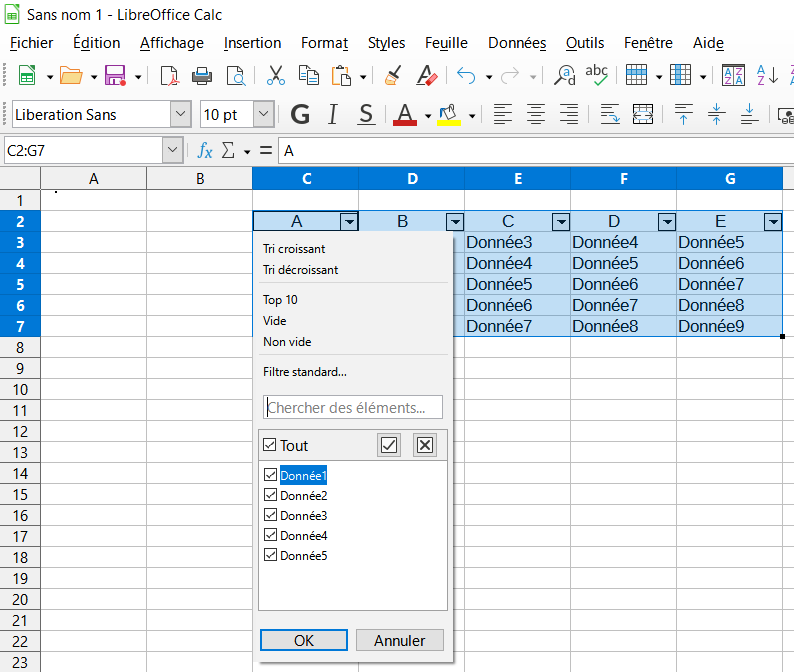Viewport: 794px width, 672px height.
Task: Open the Données menu
Action: [517, 43]
